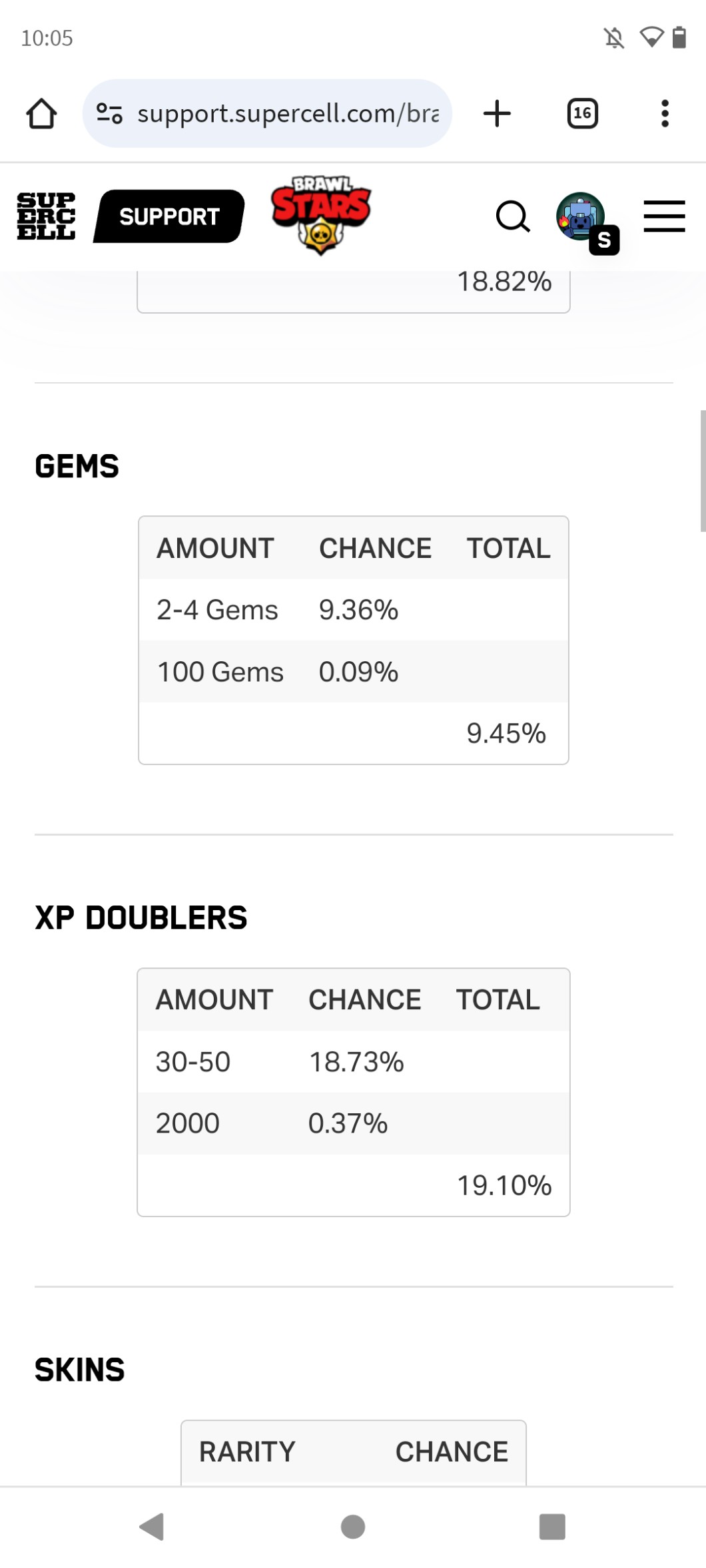Screen dimensions: 706x1568
Task: Tap the Brawl Stars logo
Action: [x=321, y=214]
